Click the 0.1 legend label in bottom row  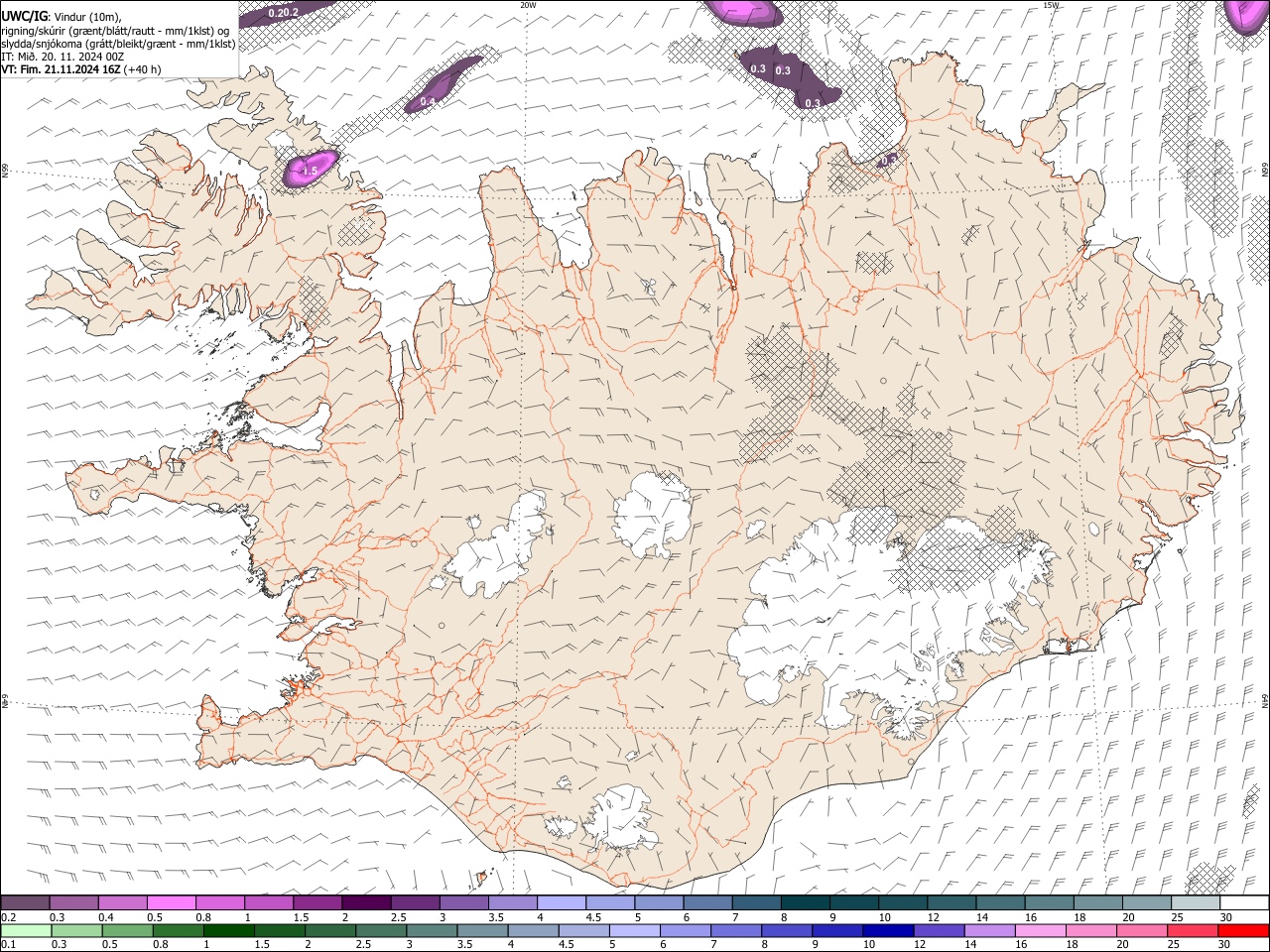tap(8, 944)
